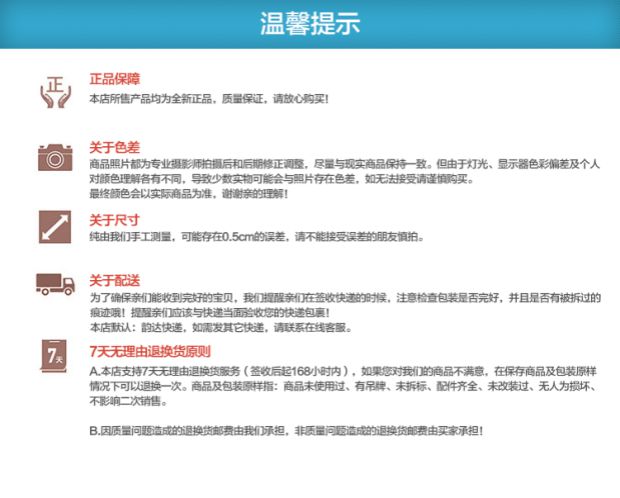
Task: Click the camera icon beside 关于色差
Action: pos(55,157)
